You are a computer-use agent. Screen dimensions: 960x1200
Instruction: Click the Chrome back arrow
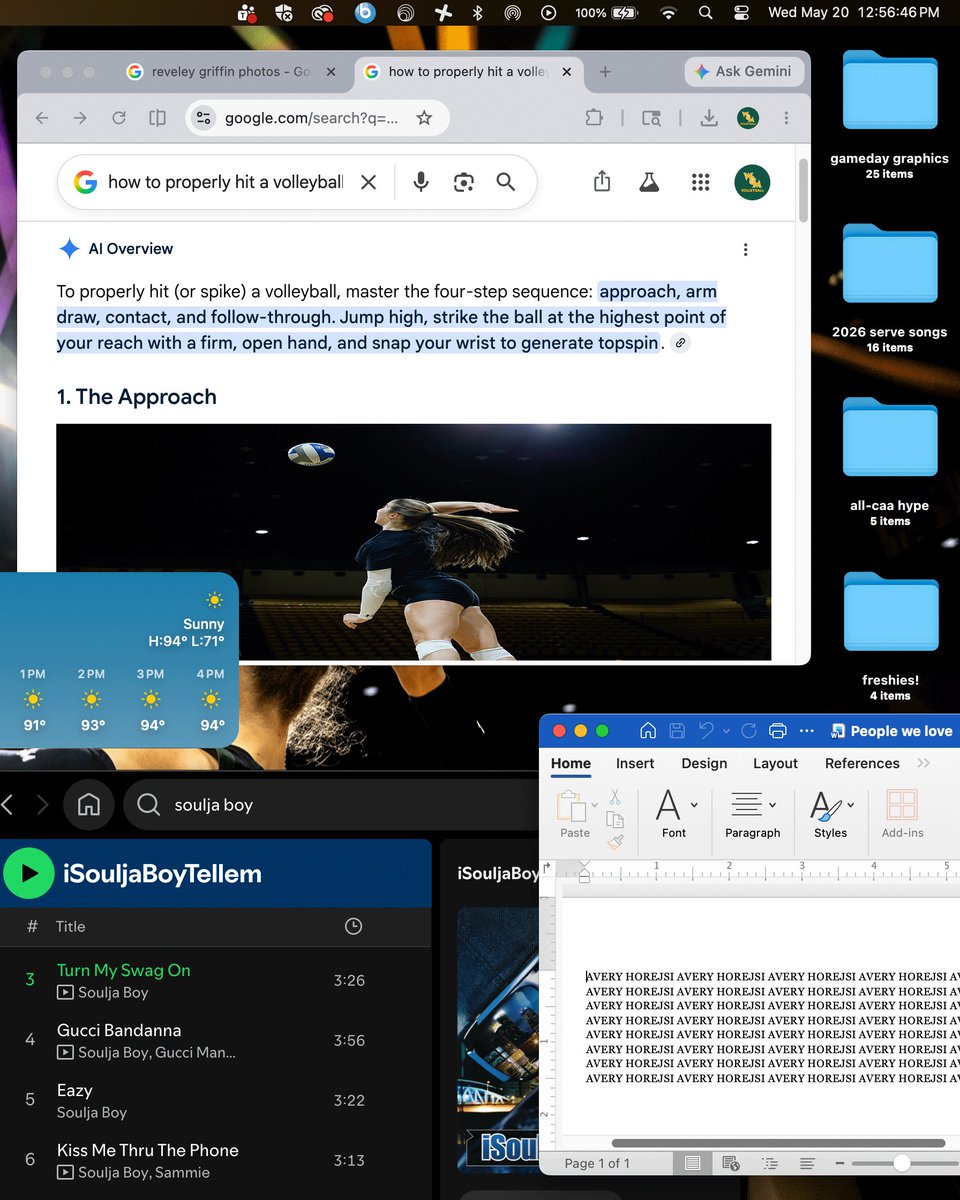[x=42, y=118]
